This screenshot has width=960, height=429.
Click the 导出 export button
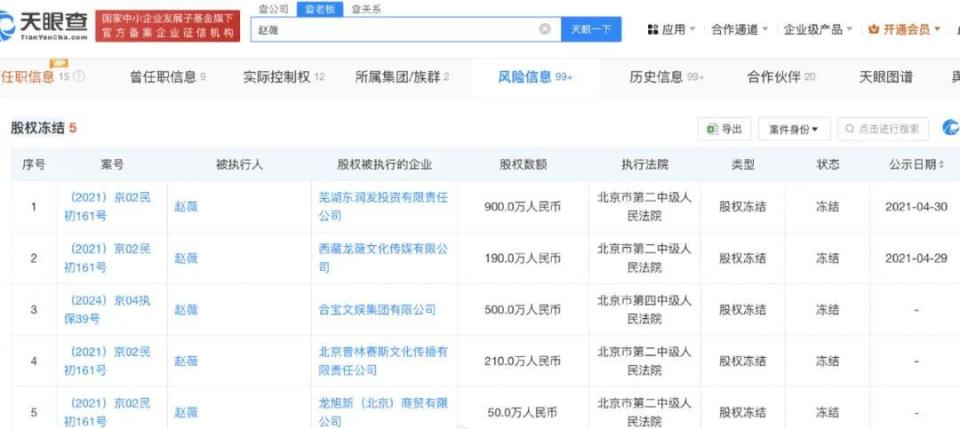pos(724,129)
